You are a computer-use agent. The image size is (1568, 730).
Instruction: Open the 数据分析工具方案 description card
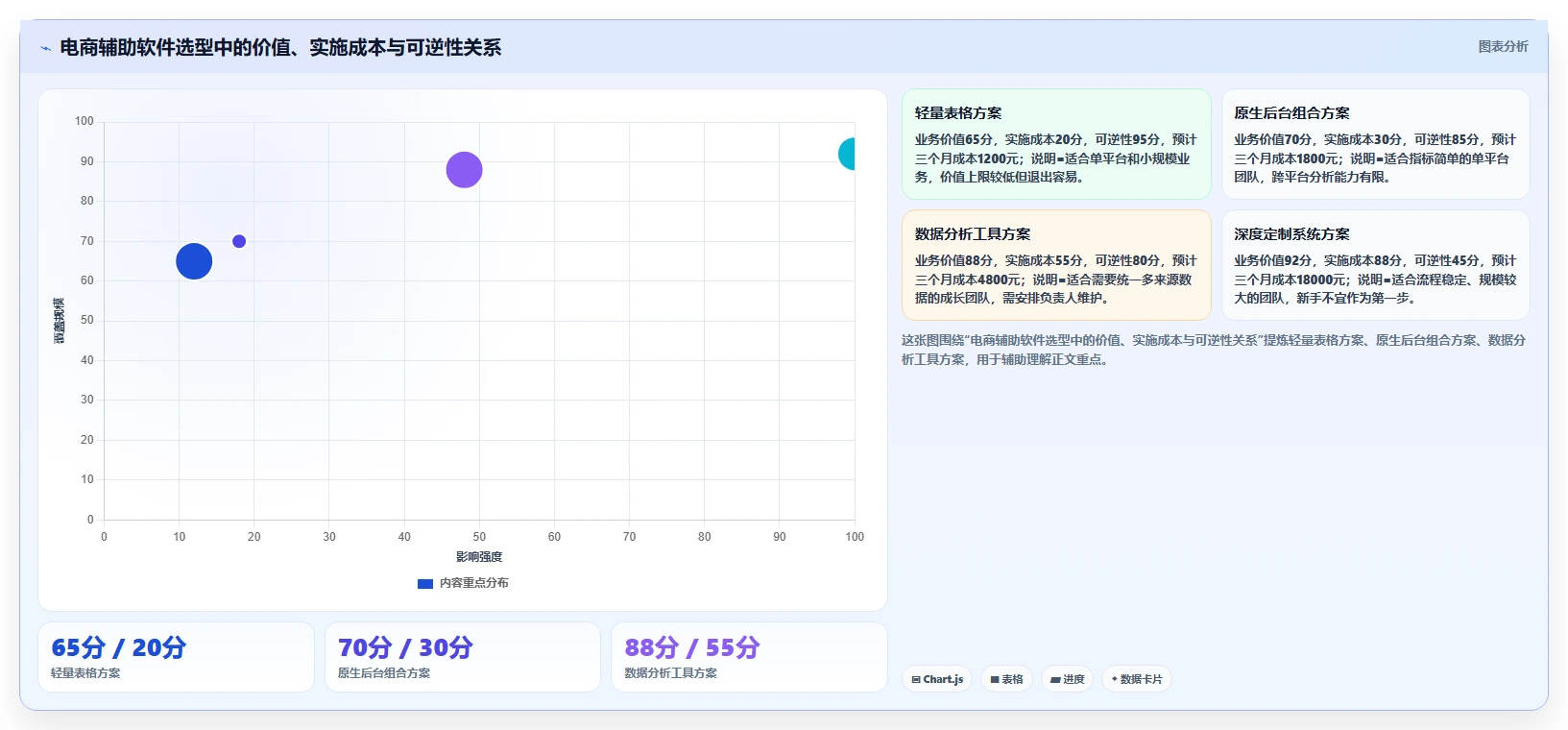coord(1056,265)
